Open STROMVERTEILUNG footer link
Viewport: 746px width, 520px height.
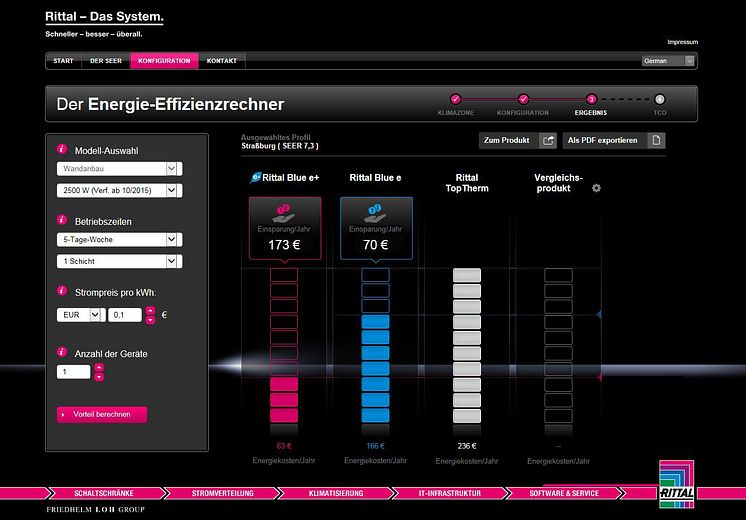[223, 493]
